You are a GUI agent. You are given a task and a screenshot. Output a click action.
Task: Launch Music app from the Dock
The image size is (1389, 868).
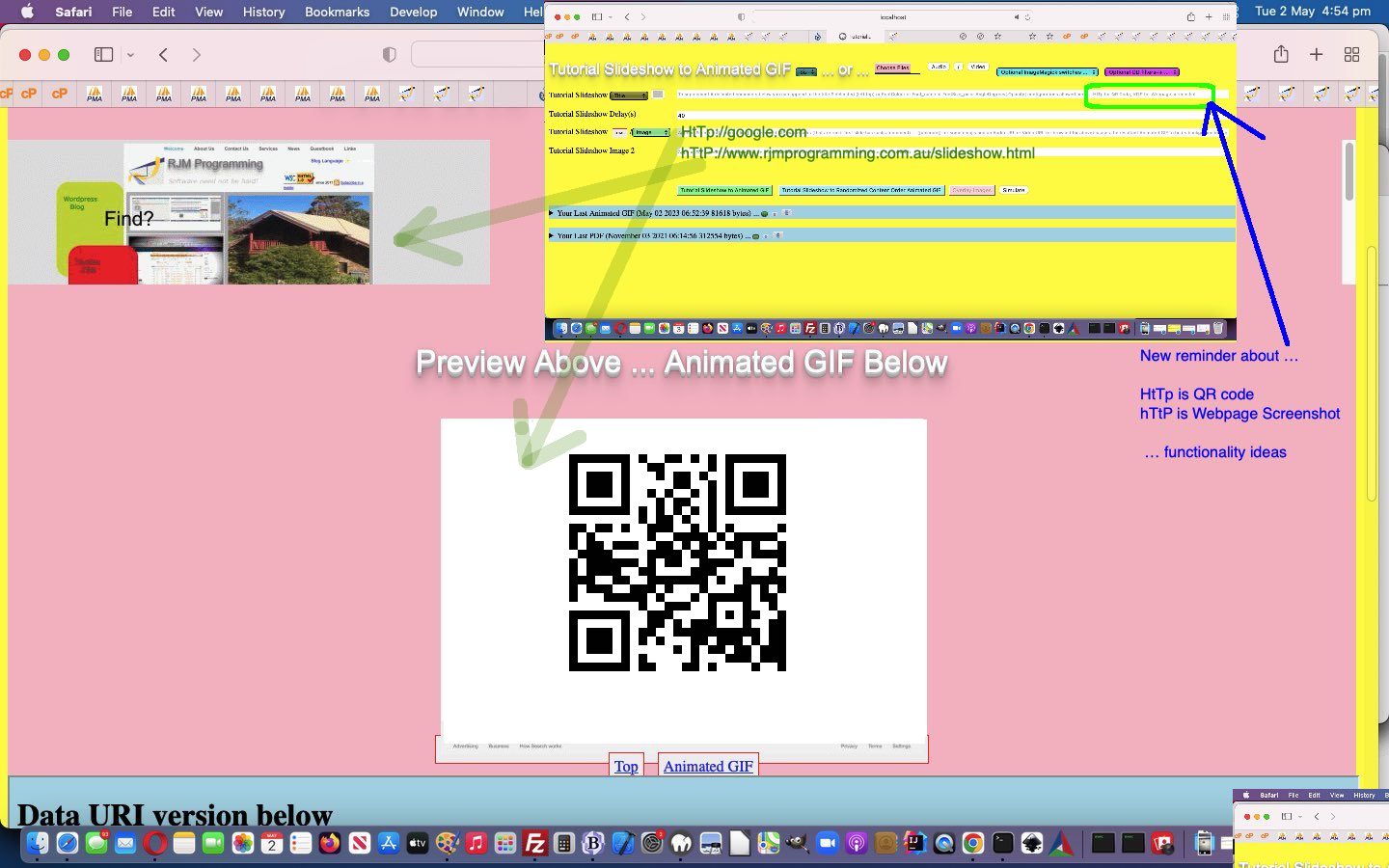click(x=476, y=843)
